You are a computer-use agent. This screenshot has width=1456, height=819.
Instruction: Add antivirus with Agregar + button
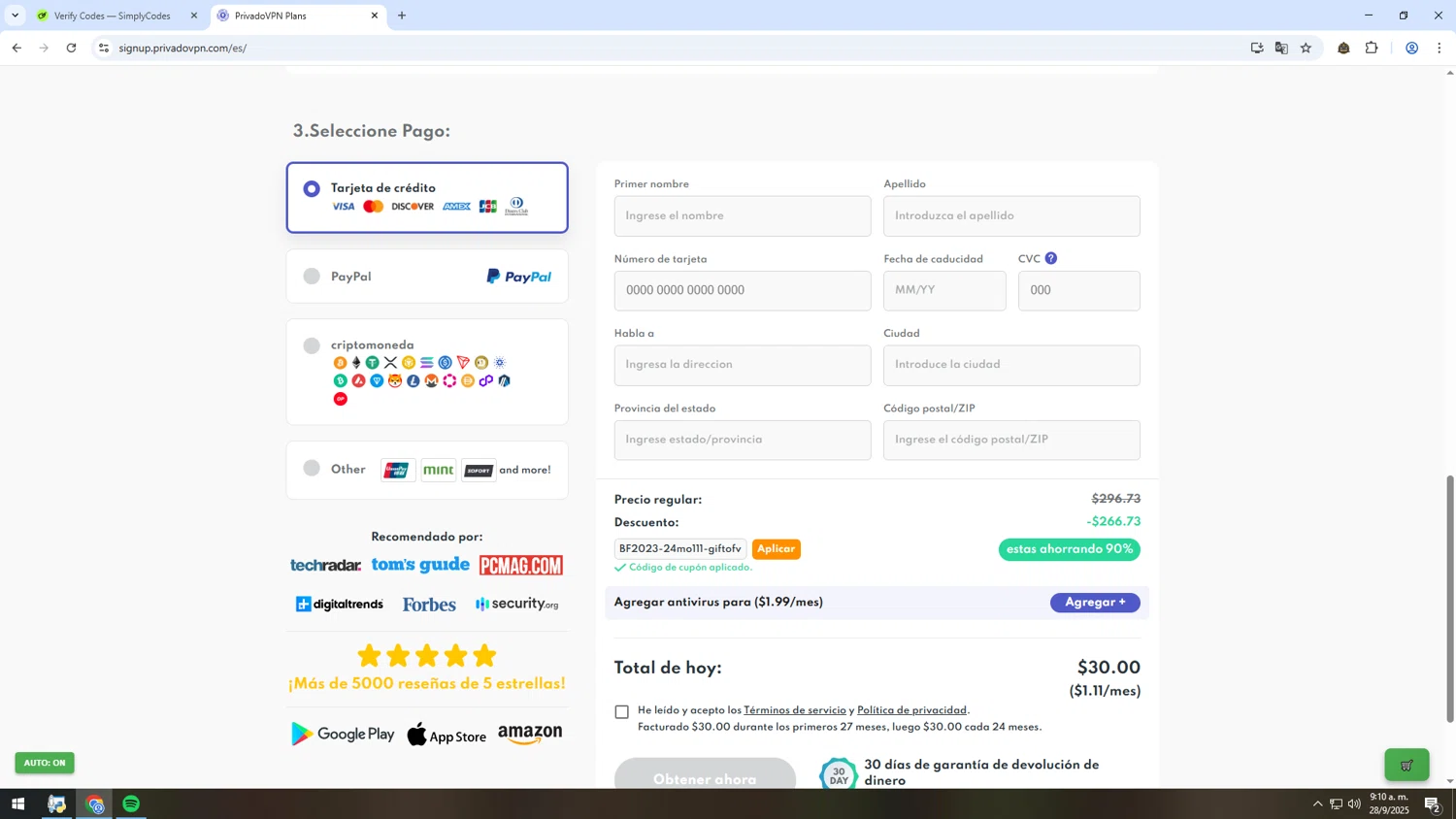pyautogui.click(x=1095, y=603)
